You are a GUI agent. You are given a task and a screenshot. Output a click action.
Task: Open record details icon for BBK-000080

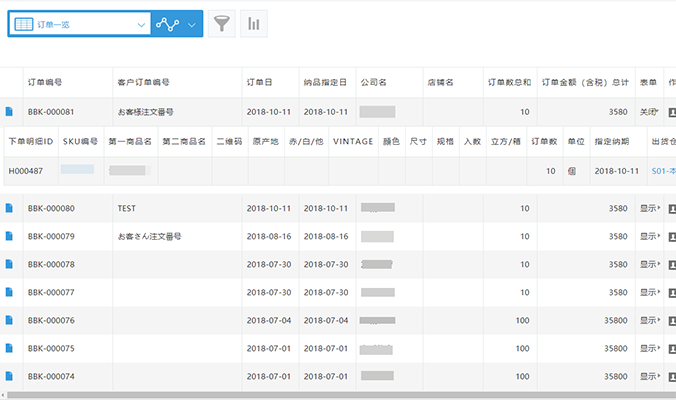pyautogui.click(x=9, y=208)
